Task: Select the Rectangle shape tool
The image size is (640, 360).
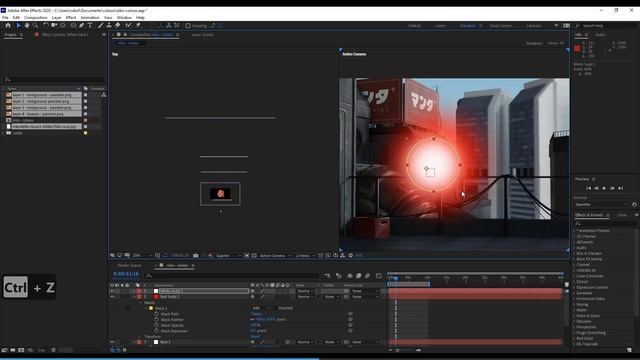Action: click(73, 25)
